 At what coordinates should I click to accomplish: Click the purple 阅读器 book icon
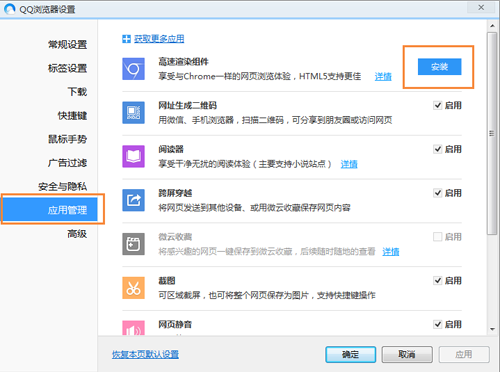pyautogui.click(x=133, y=156)
